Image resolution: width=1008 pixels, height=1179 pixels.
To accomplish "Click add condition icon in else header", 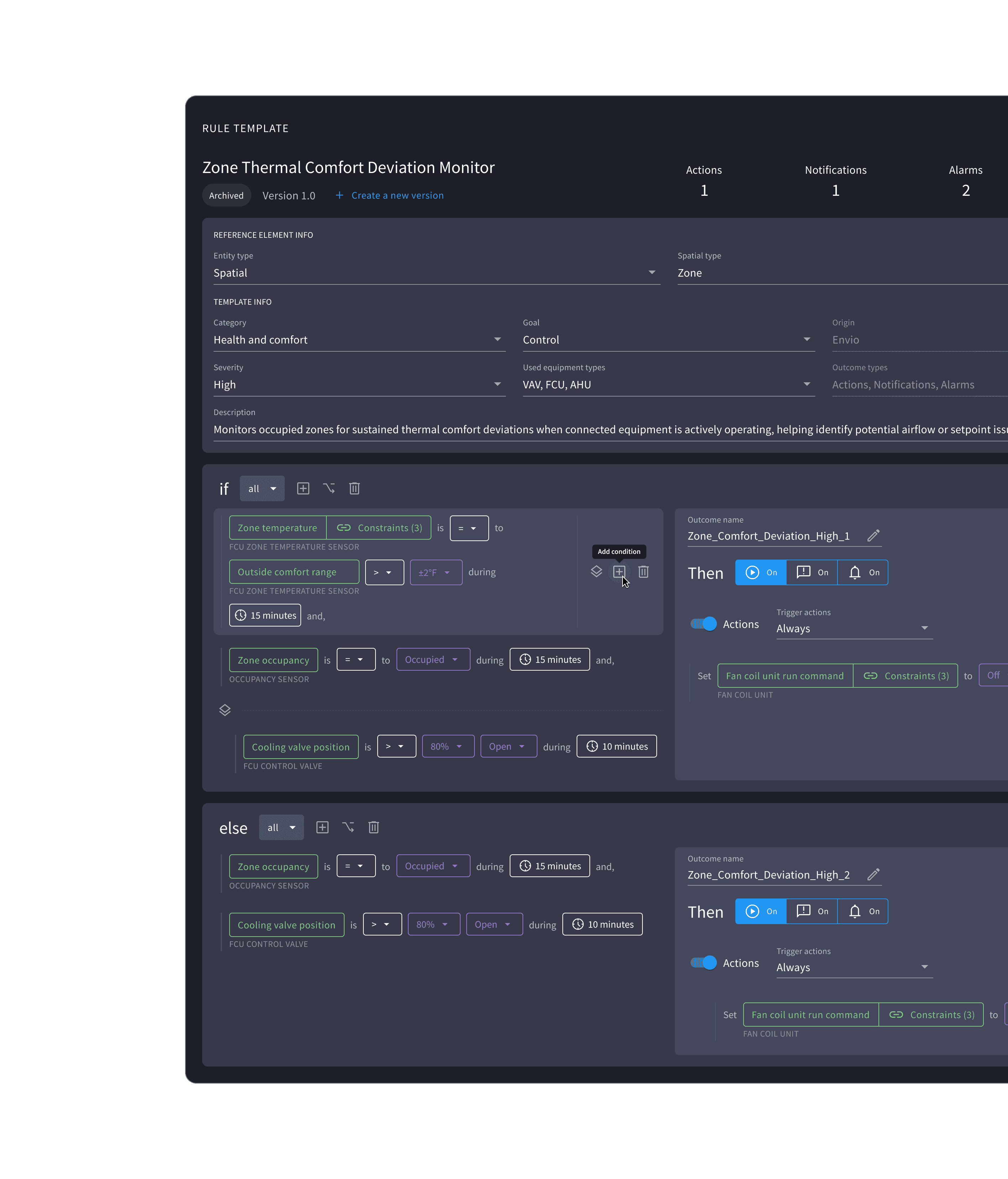I will coord(322,827).
